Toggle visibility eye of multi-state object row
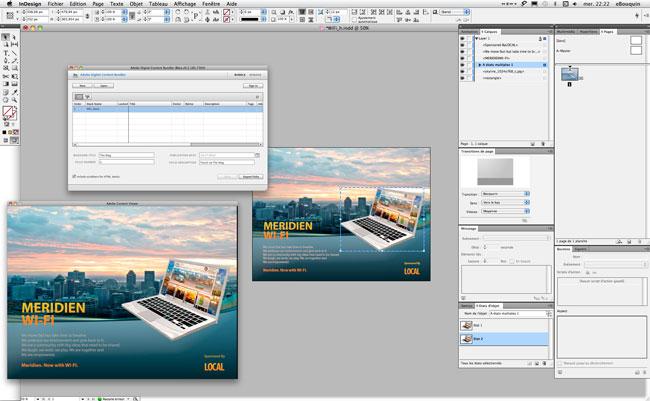Image resolution: width=650 pixels, height=401 pixels. click(x=463, y=65)
